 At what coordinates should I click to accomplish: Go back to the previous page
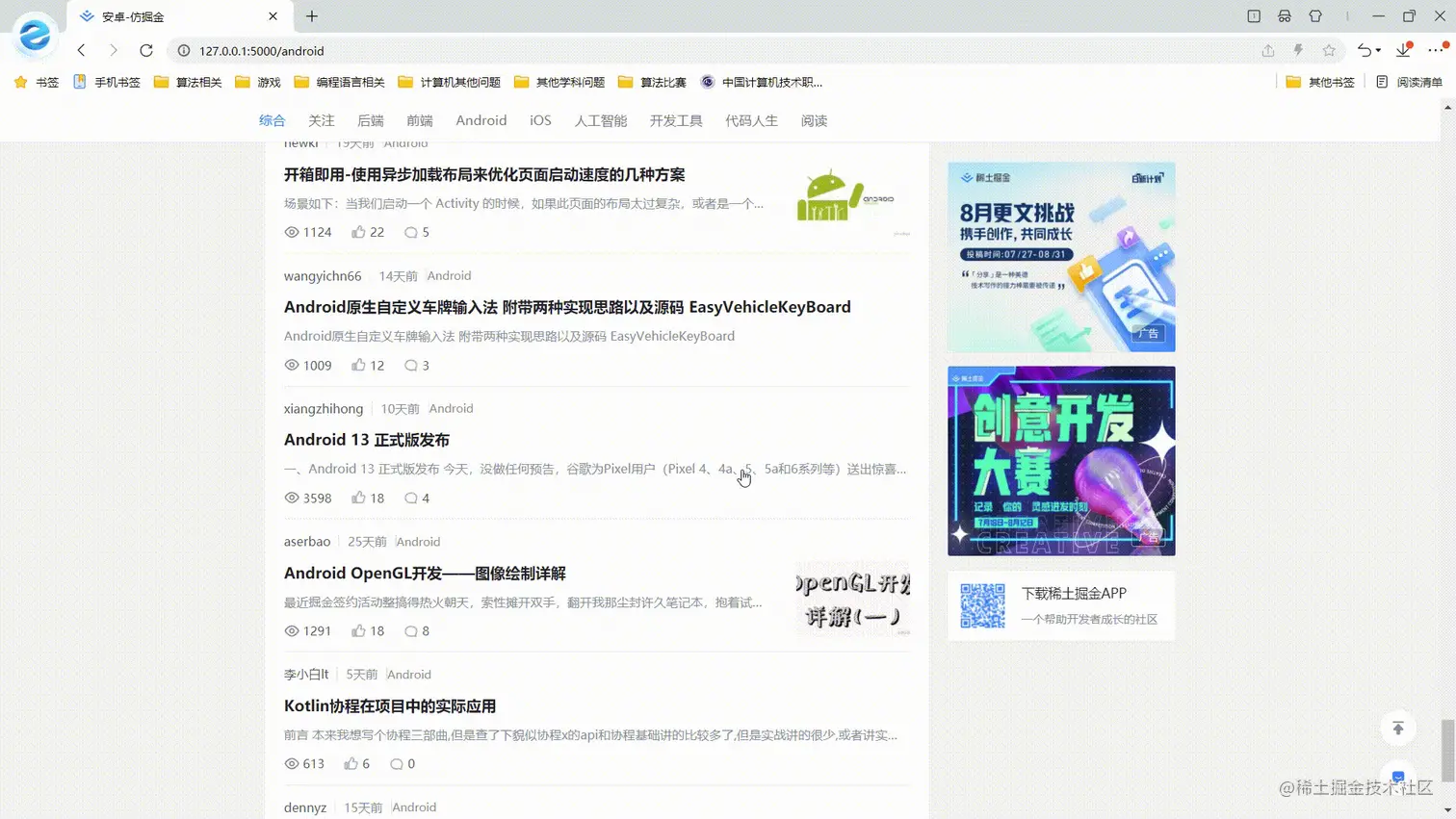pos(81,50)
